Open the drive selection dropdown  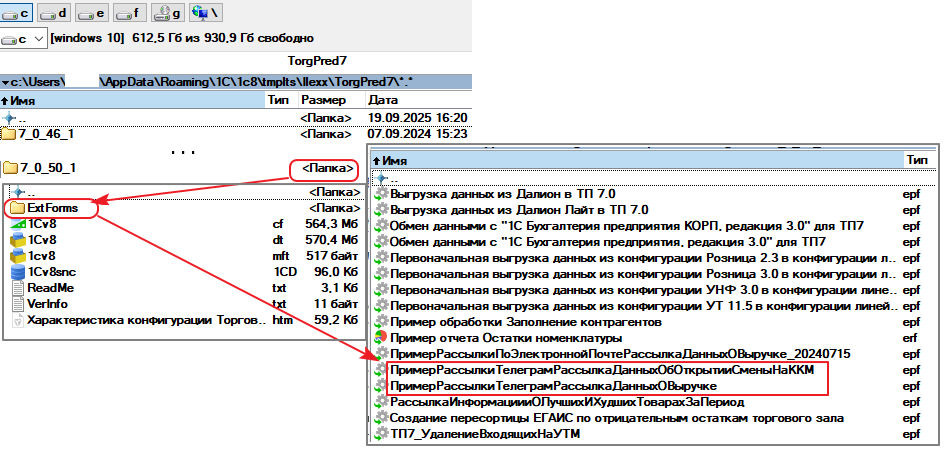click(x=39, y=39)
